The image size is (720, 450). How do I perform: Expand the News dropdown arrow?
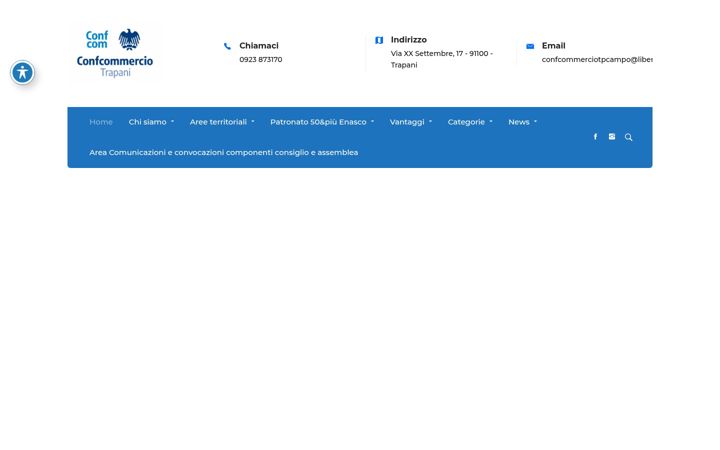pos(535,122)
